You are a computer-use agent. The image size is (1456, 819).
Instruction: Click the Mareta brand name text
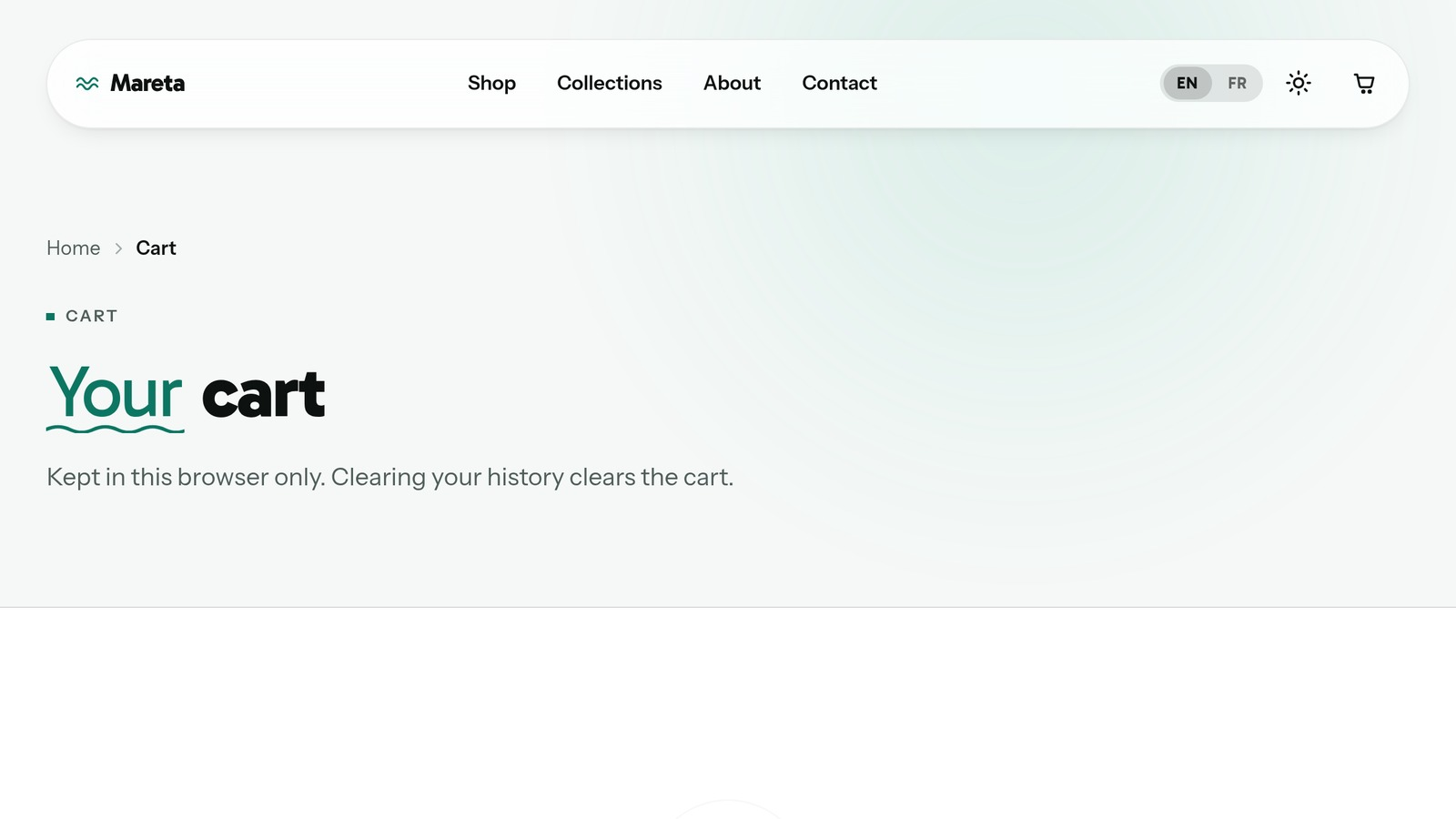point(147,84)
